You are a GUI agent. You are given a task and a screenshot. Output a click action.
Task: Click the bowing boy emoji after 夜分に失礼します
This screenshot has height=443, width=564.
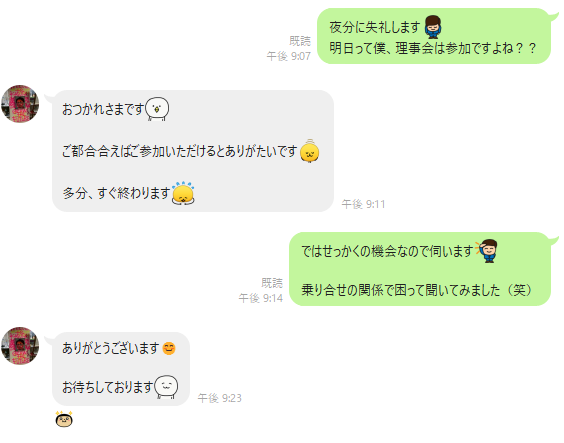pos(433,27)
